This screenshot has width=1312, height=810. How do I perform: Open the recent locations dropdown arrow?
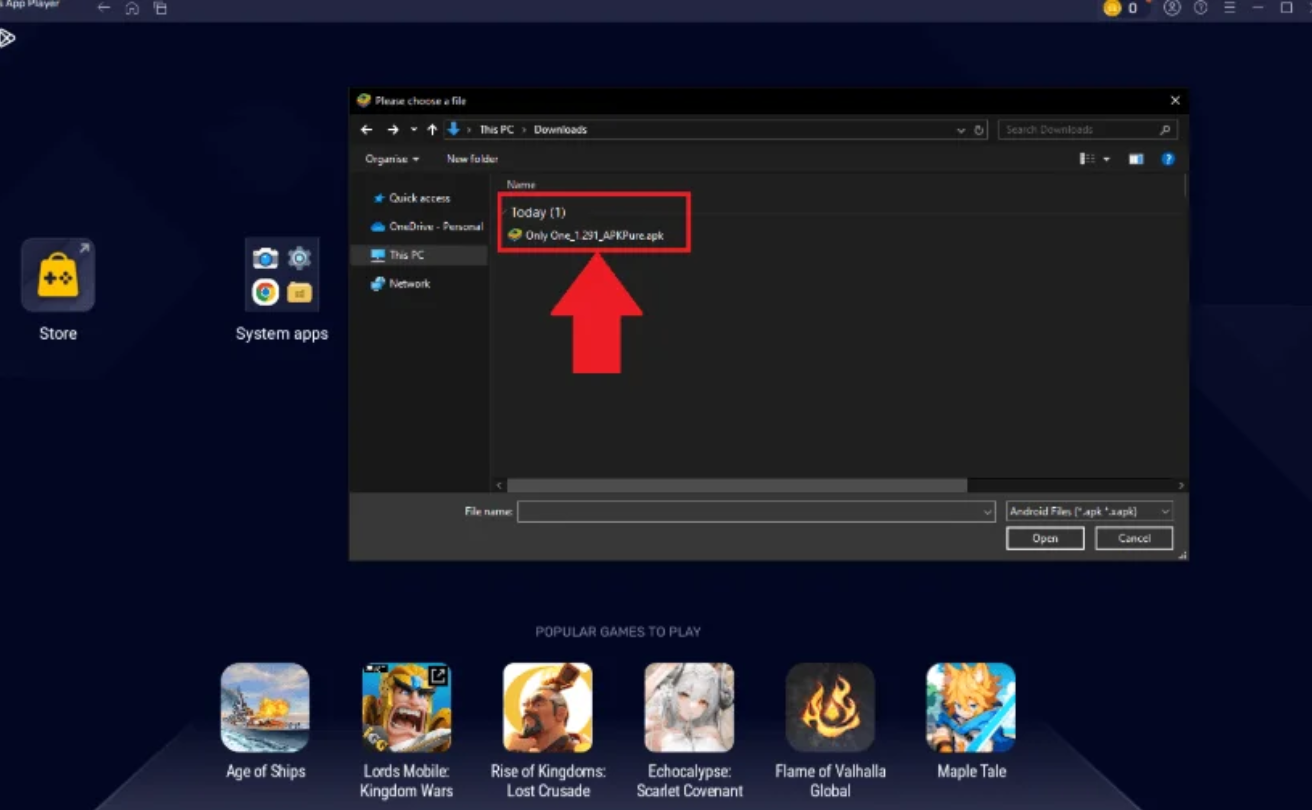point(414,130)
